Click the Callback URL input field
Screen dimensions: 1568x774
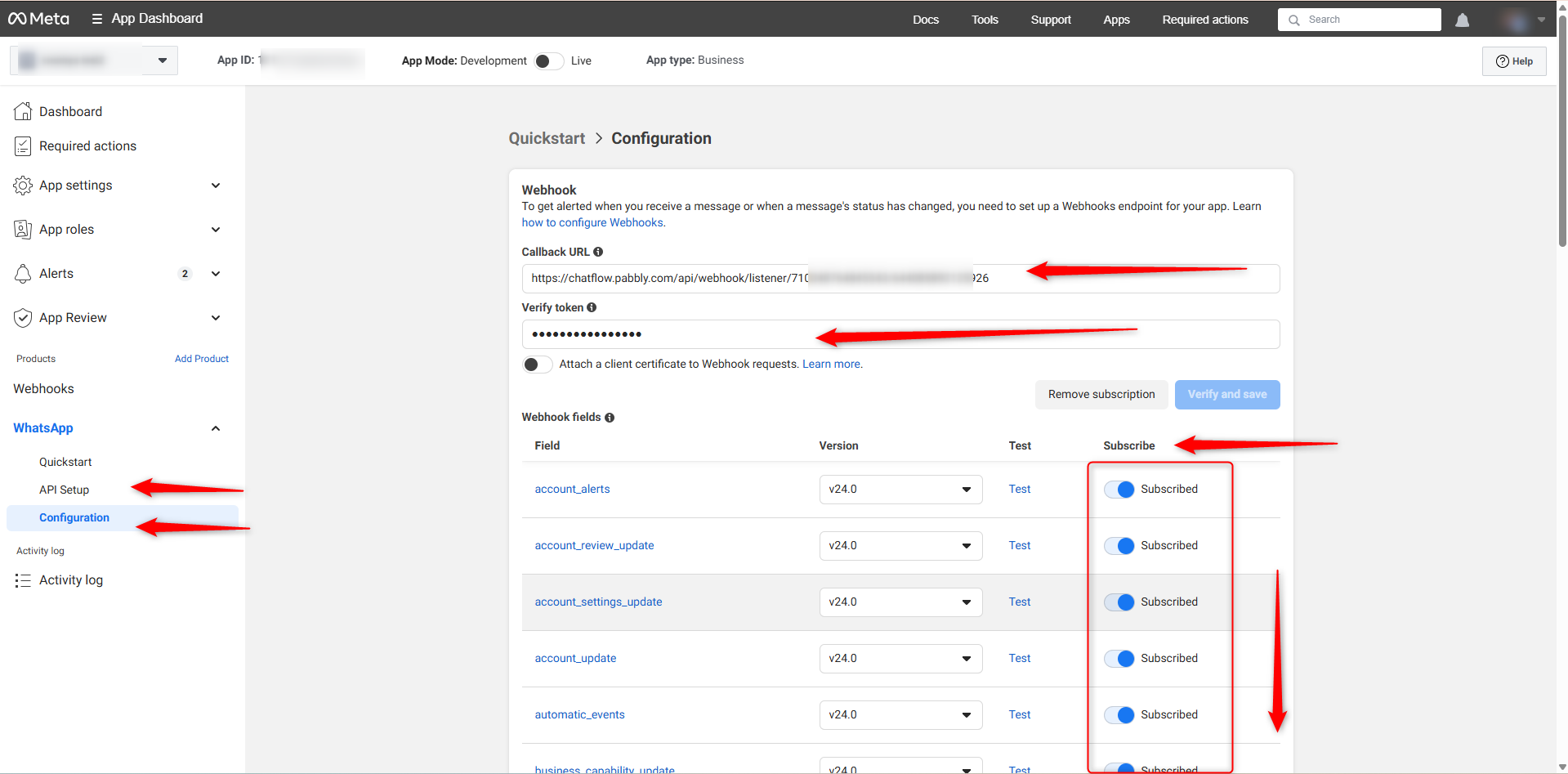[x=900, y=279]
